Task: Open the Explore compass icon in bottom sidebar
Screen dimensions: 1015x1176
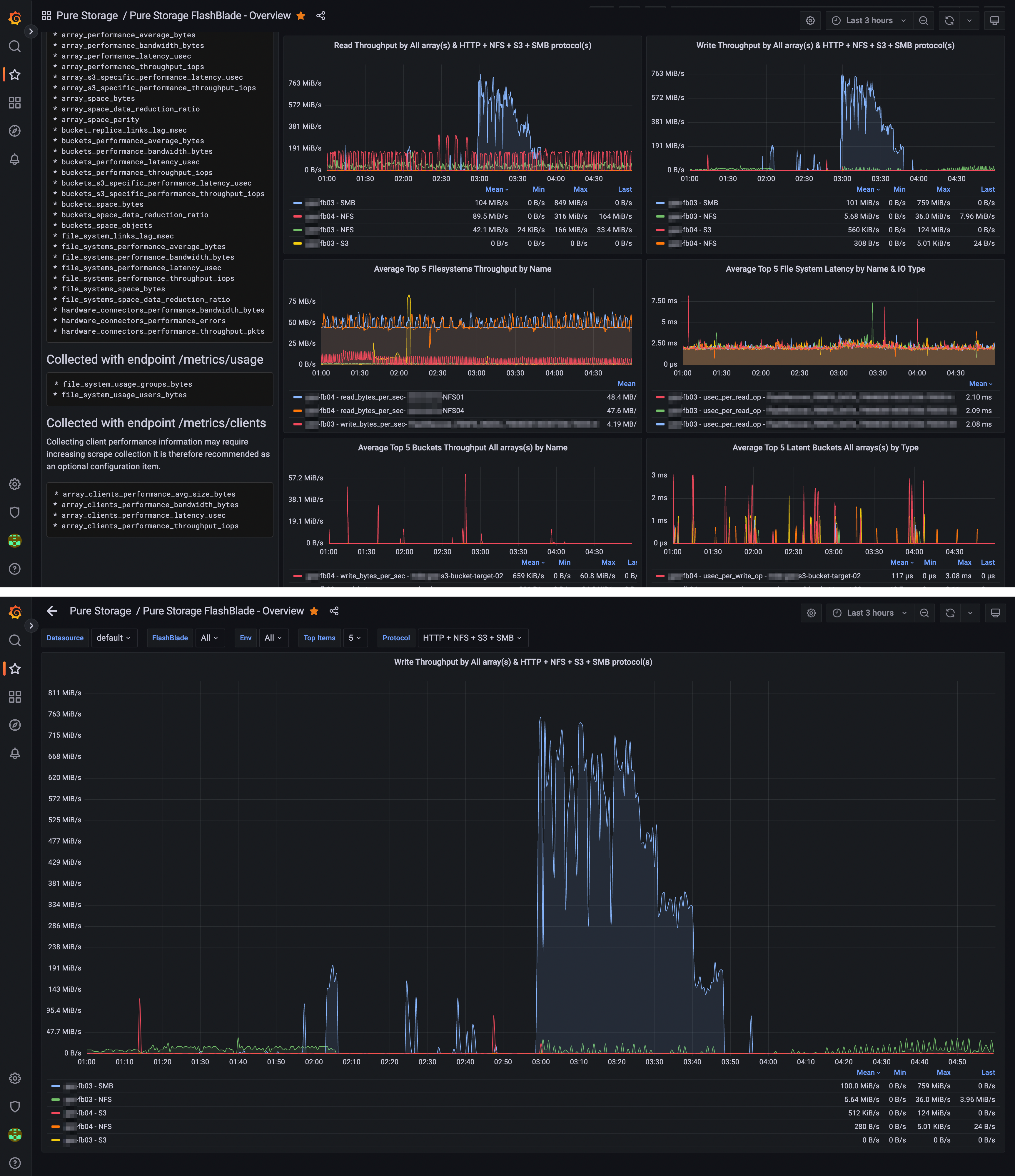Action: click(15, 725)
